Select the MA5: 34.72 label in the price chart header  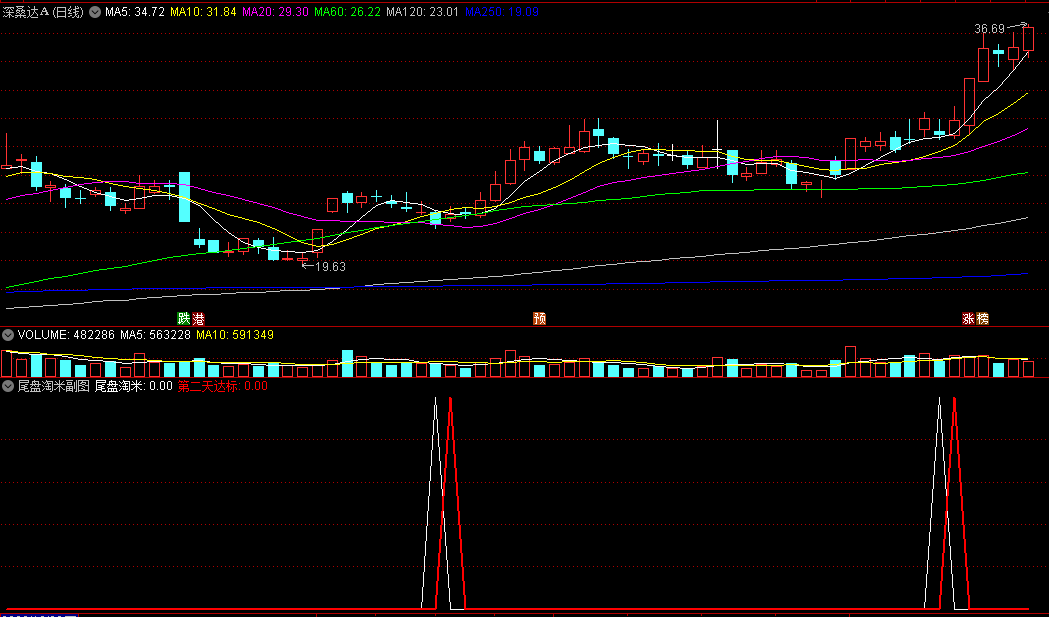coord(134,12)
